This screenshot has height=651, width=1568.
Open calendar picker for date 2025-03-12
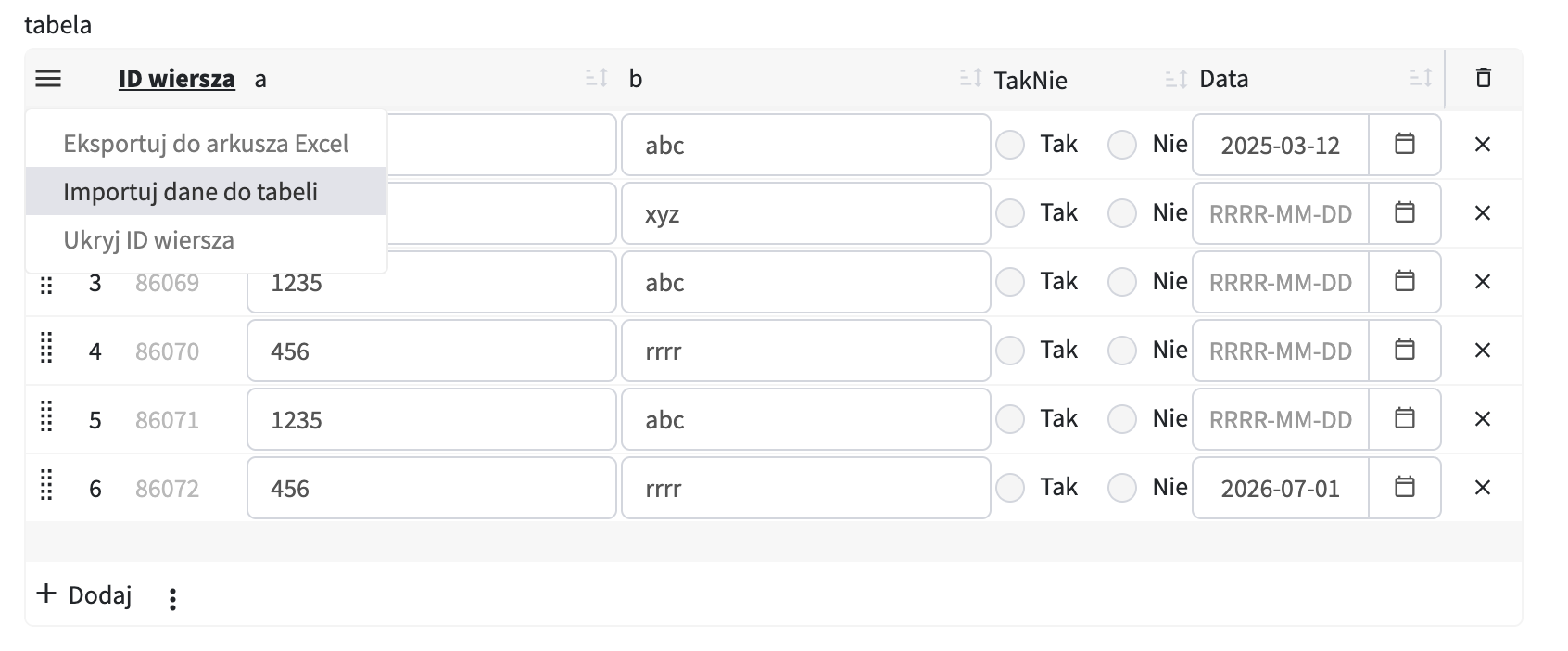point(1405,144)
